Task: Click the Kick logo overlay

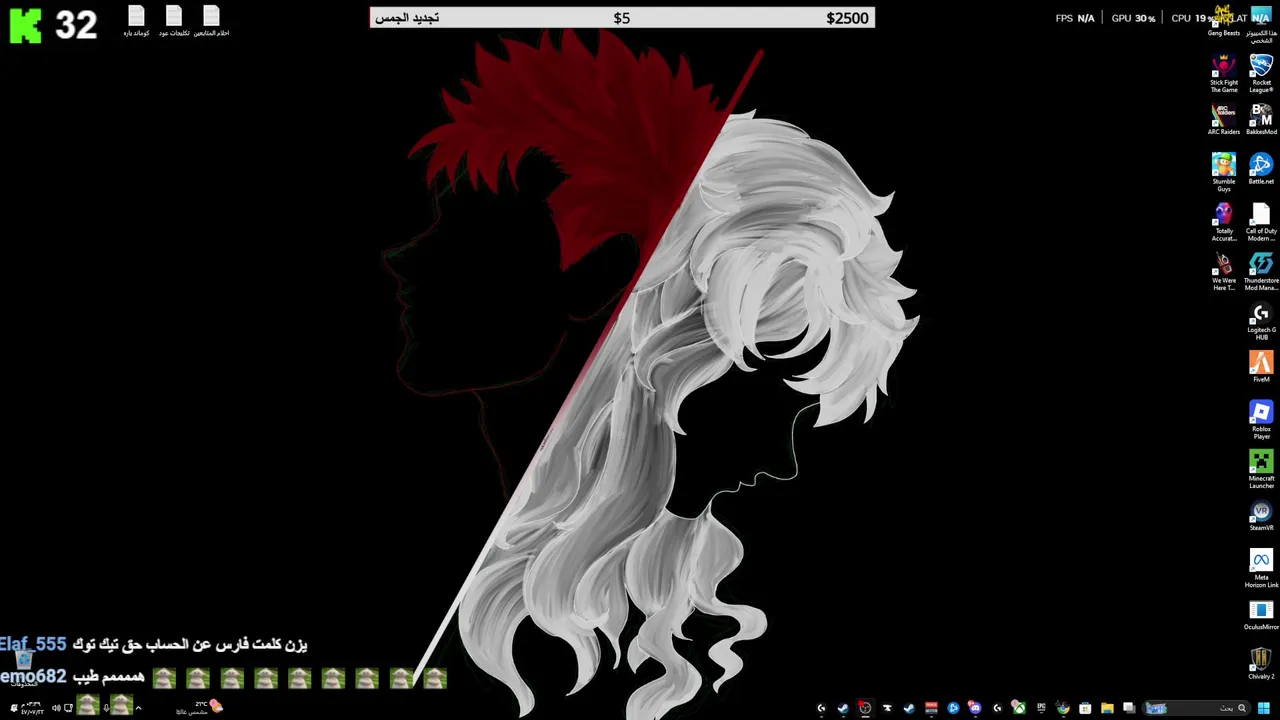Action: coord(26,24)
